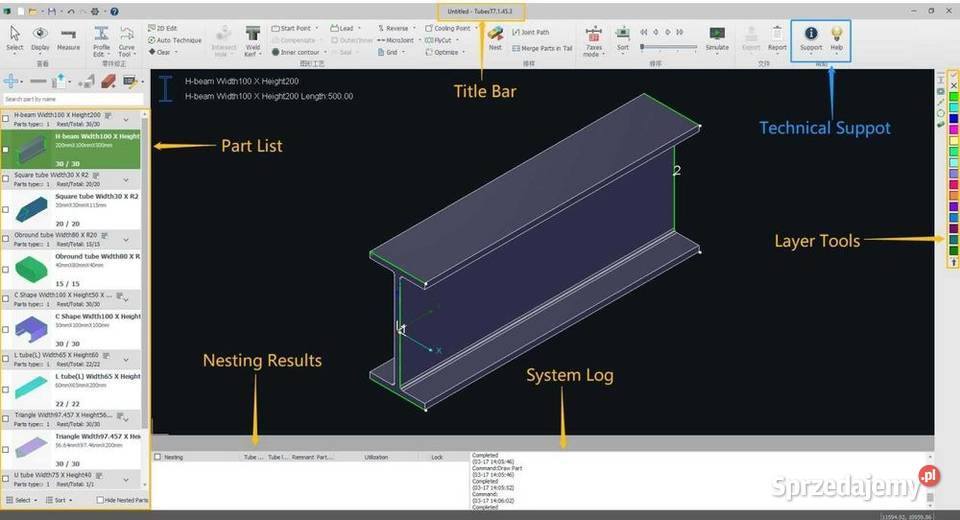Viewport: 960px width, 520px height.
Task: Click the settings gear icon in title bar
Action: click(x=95, y=11)
